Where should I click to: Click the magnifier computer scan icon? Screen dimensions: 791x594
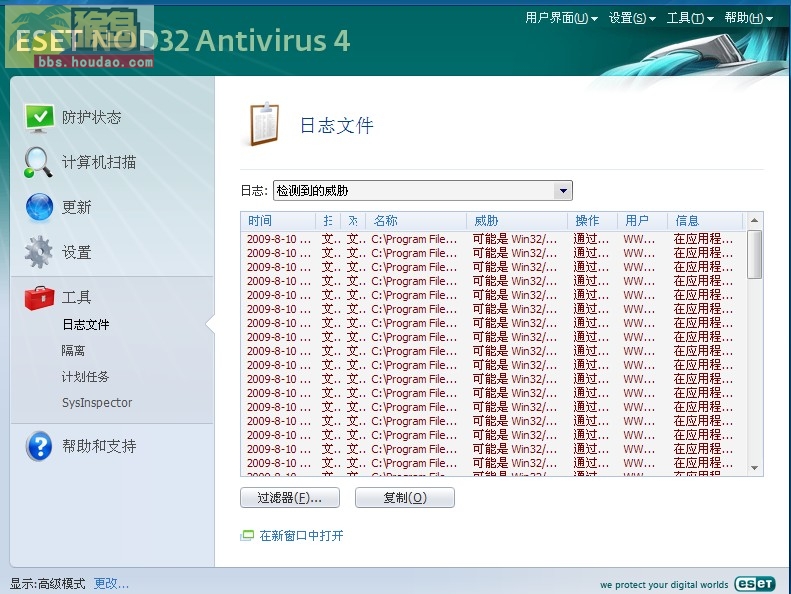(x=38, y=163)
